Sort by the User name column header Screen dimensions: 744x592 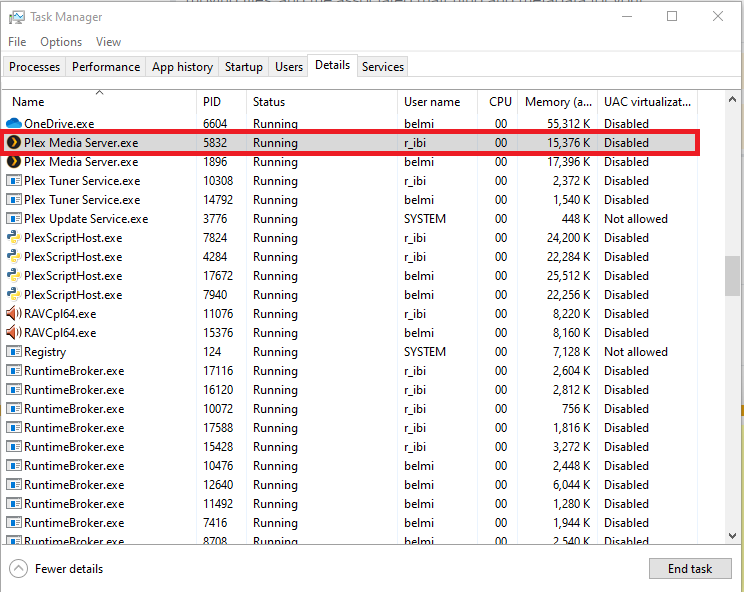click(437, 102)
